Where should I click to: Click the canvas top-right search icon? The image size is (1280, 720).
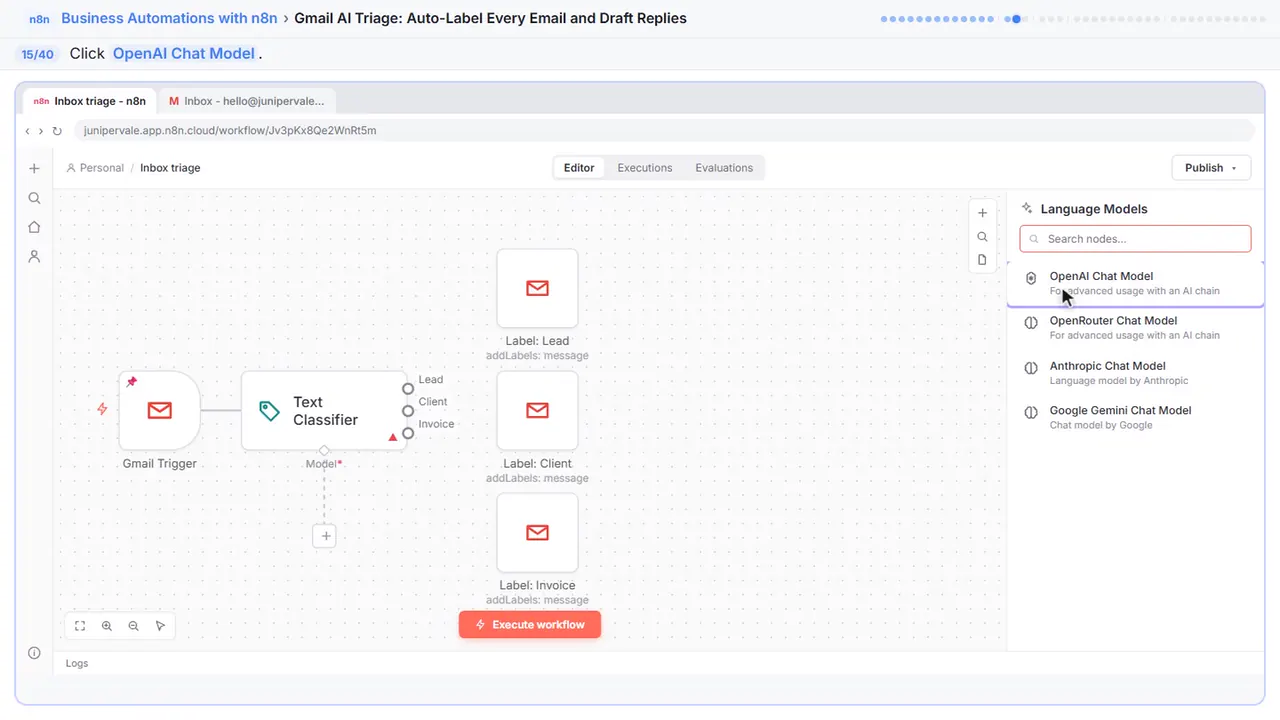click(x=982, y=237)
